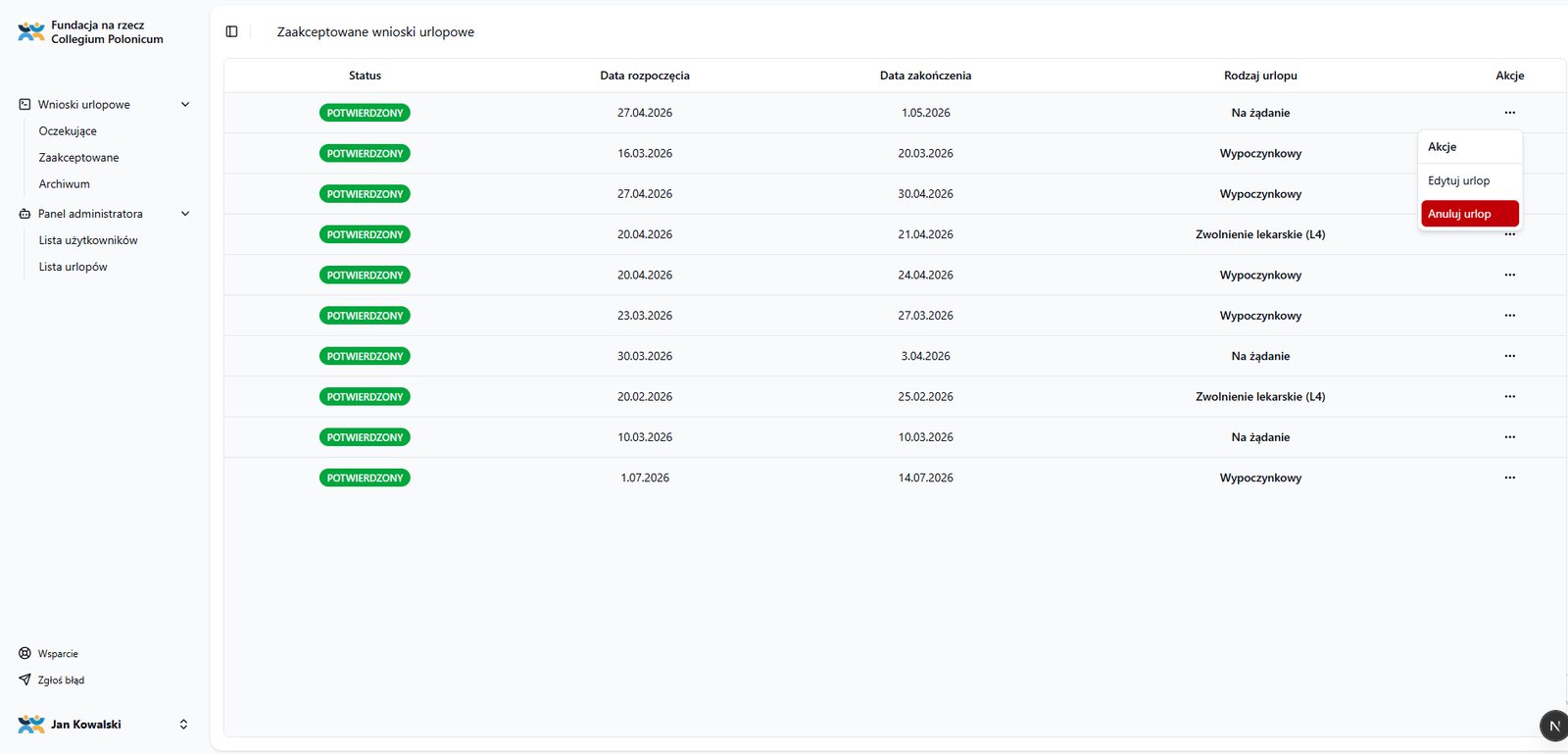Collapse the Panel administratora section chevron

pyautogui.click(x=185, y=214)
